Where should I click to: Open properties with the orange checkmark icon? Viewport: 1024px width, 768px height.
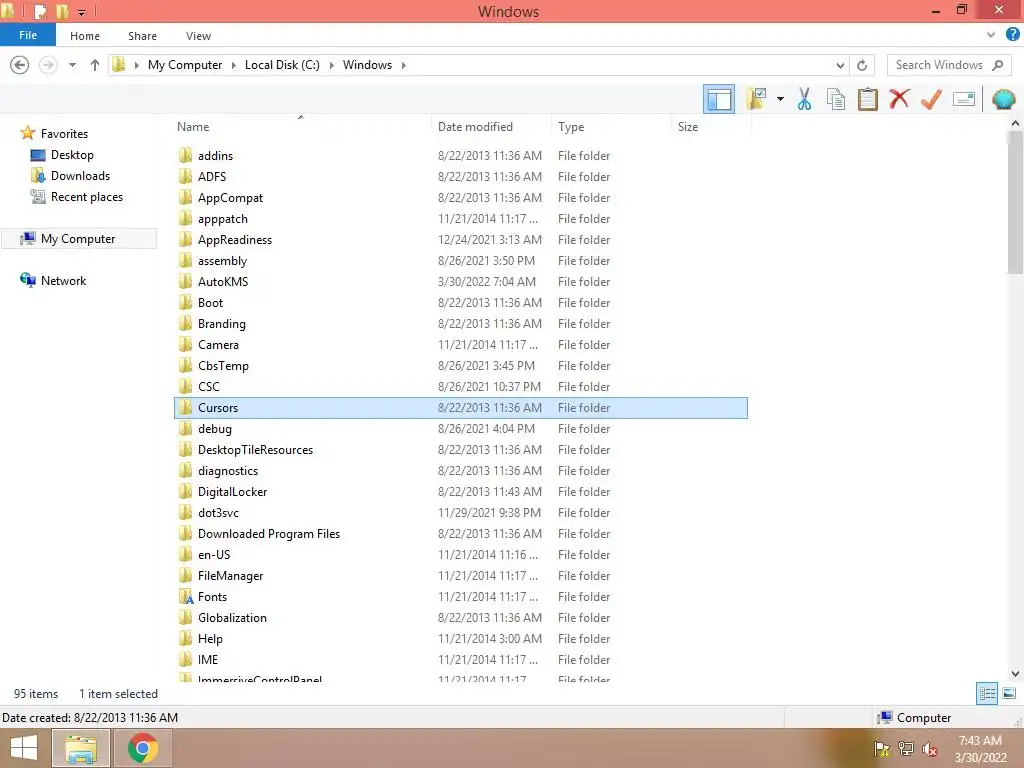(931, 99)
